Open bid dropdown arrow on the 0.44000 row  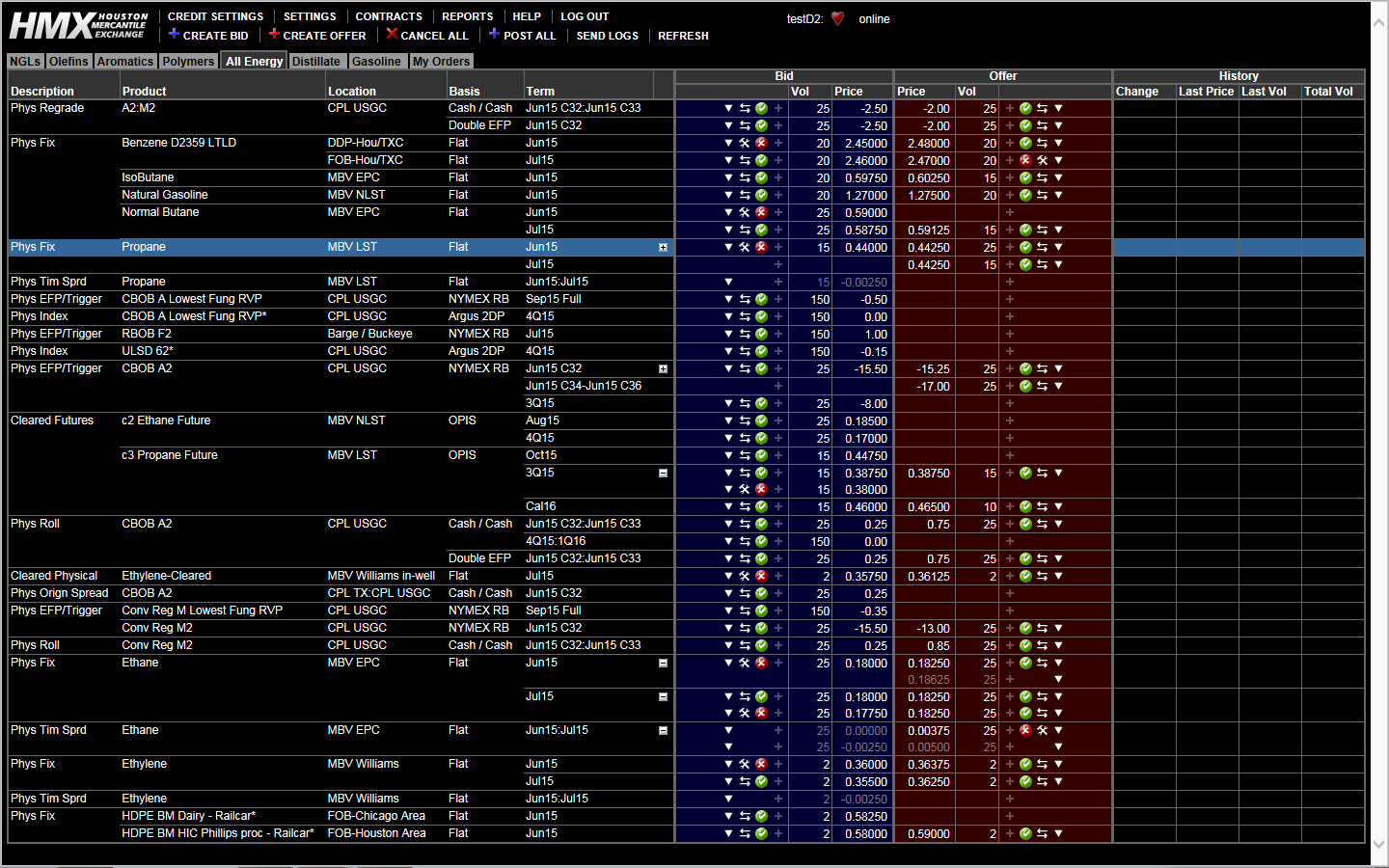pyautogui.click(x=728, y=247)
